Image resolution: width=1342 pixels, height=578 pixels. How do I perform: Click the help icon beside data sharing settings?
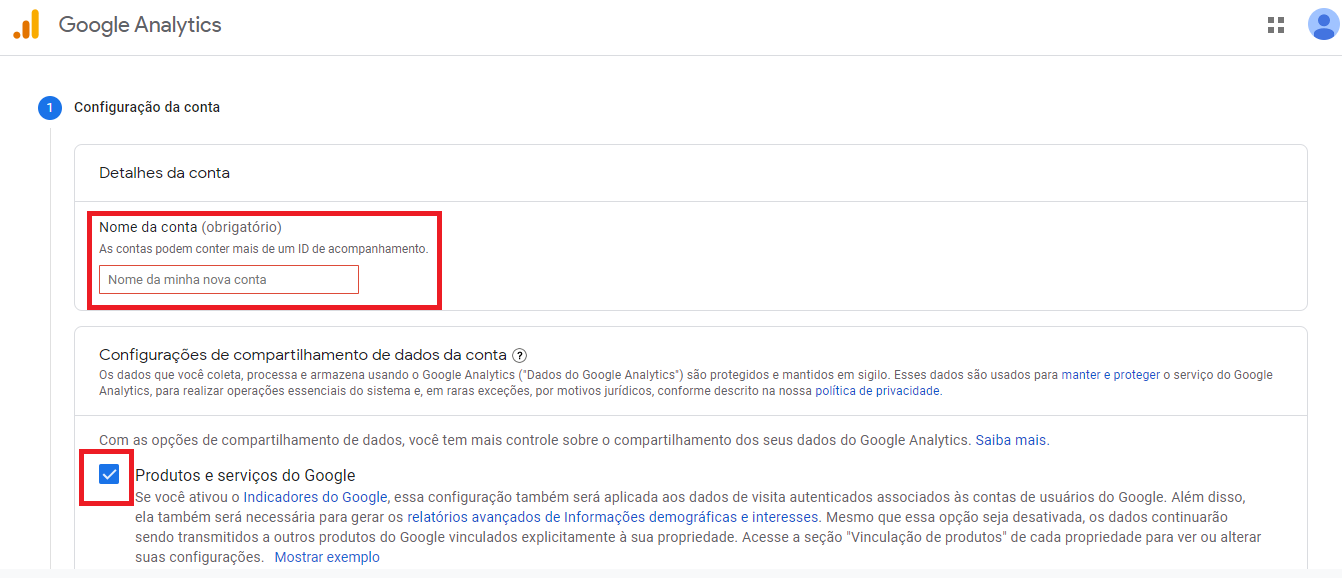click(x=519, y=355)
